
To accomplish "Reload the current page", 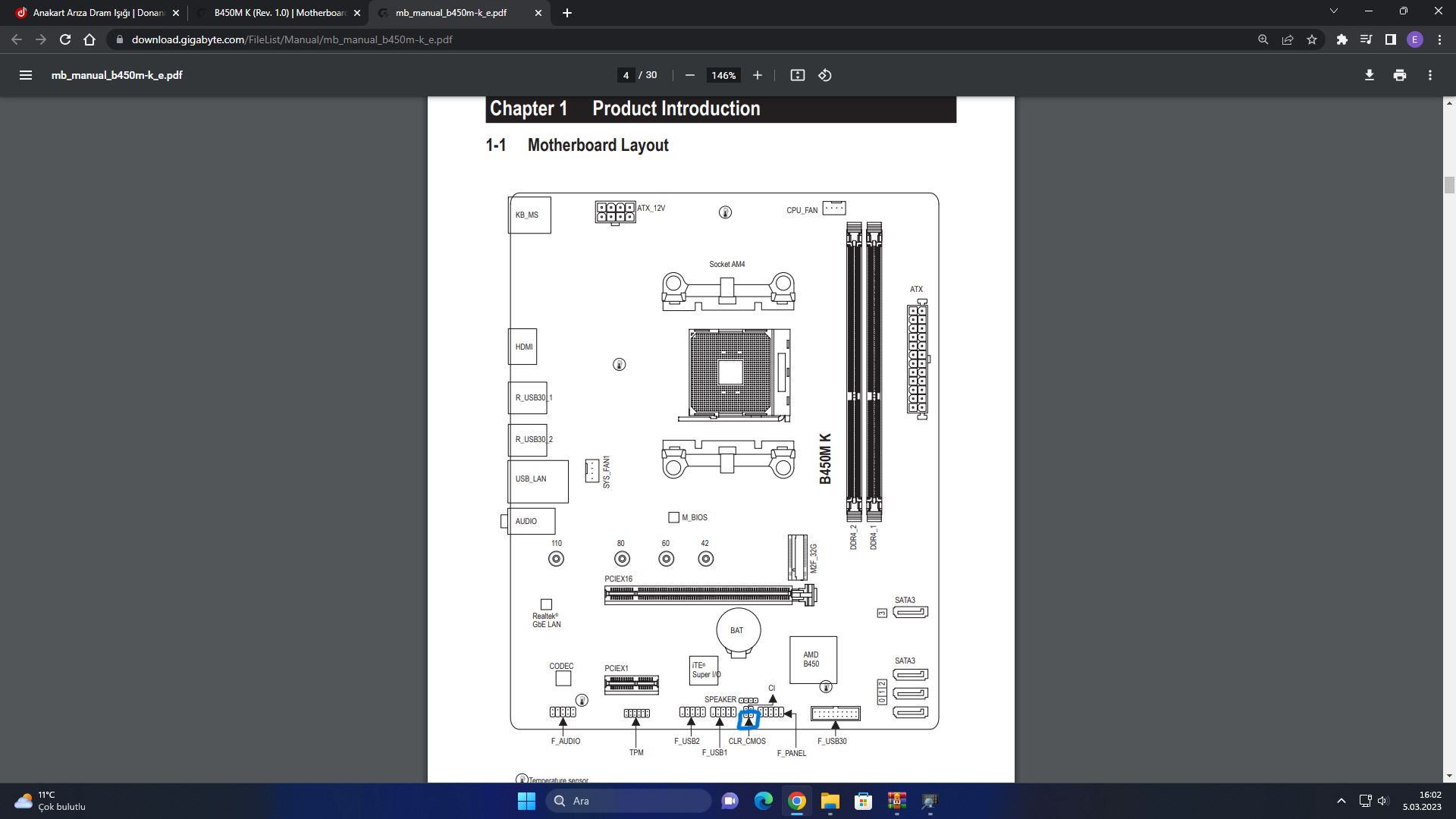I will pos(65,39).
